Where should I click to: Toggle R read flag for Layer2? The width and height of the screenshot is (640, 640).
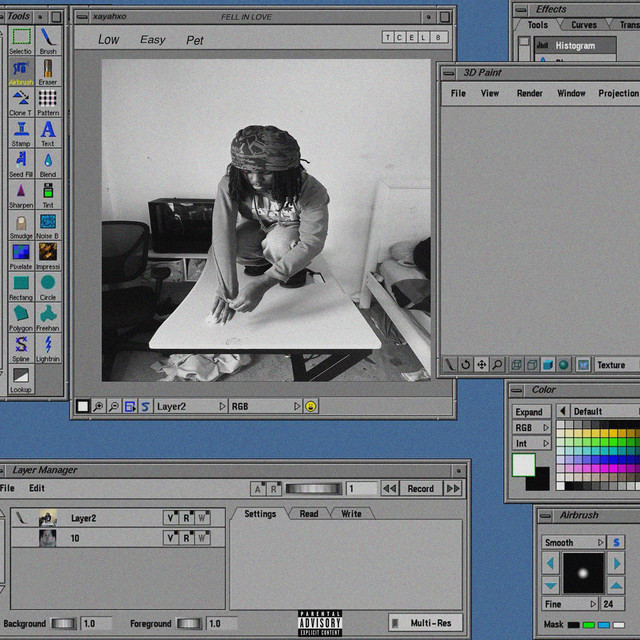click(186, 518)
